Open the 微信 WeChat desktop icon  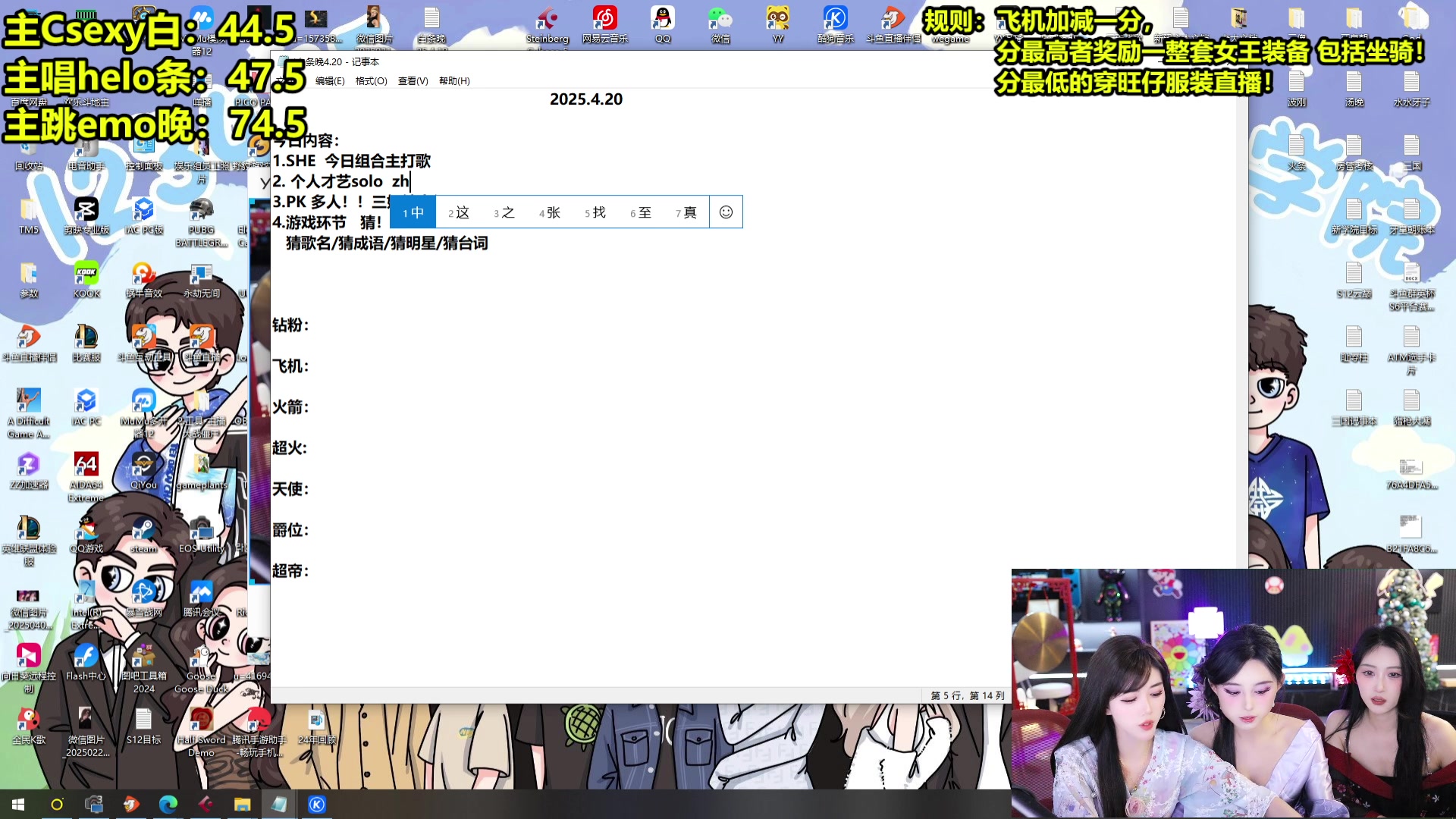pos(720,24)
